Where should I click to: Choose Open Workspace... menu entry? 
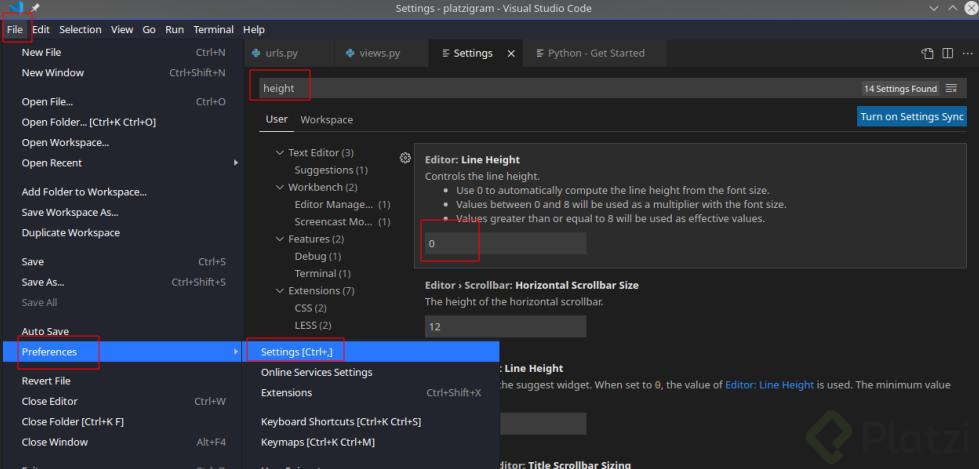pyautogui.click(x=123, y=142)
